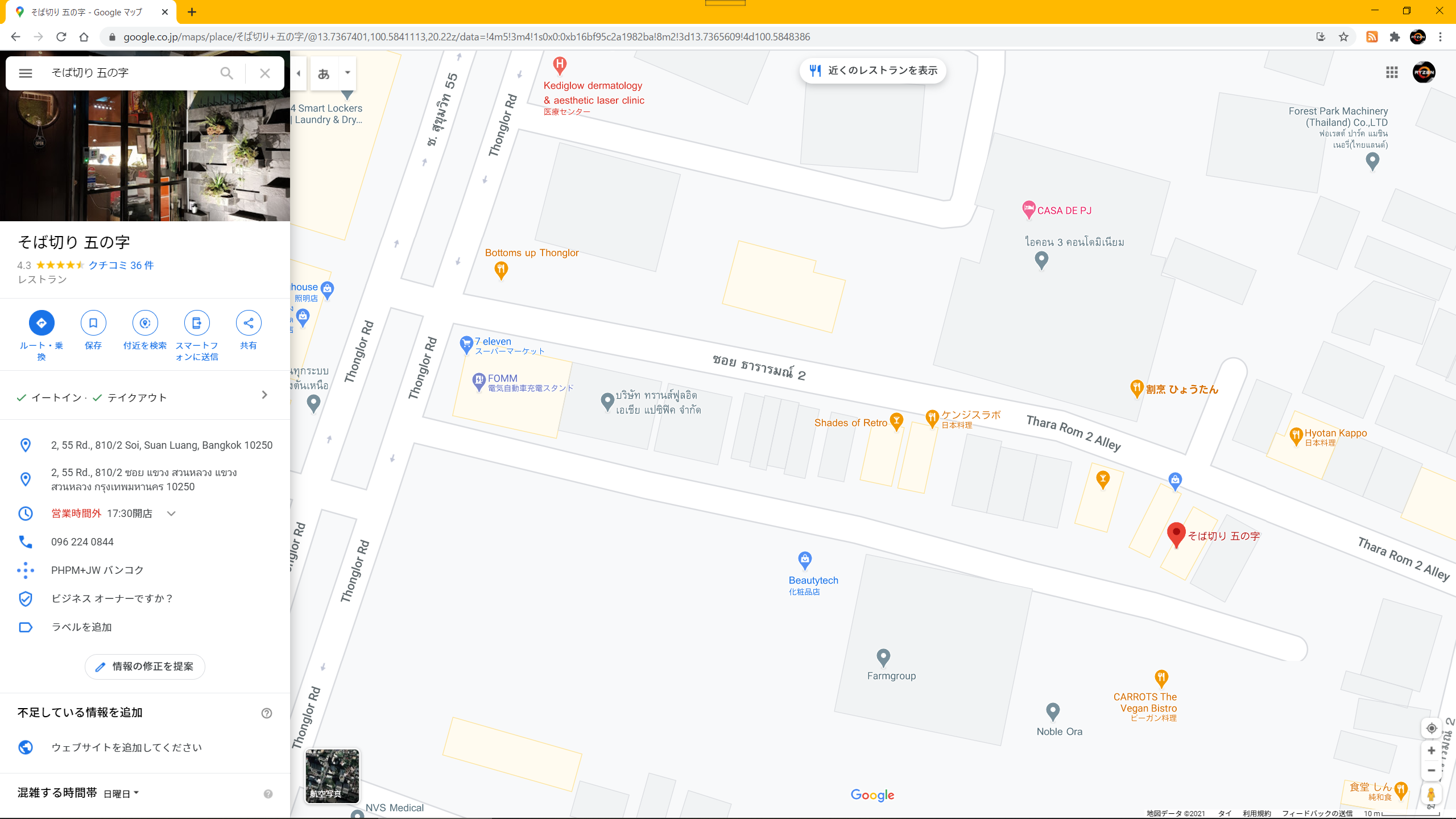The height and width of the screenshot is (819, 1456).
Task: Collapse the side panel arrow
Action: tap(299, 73)
